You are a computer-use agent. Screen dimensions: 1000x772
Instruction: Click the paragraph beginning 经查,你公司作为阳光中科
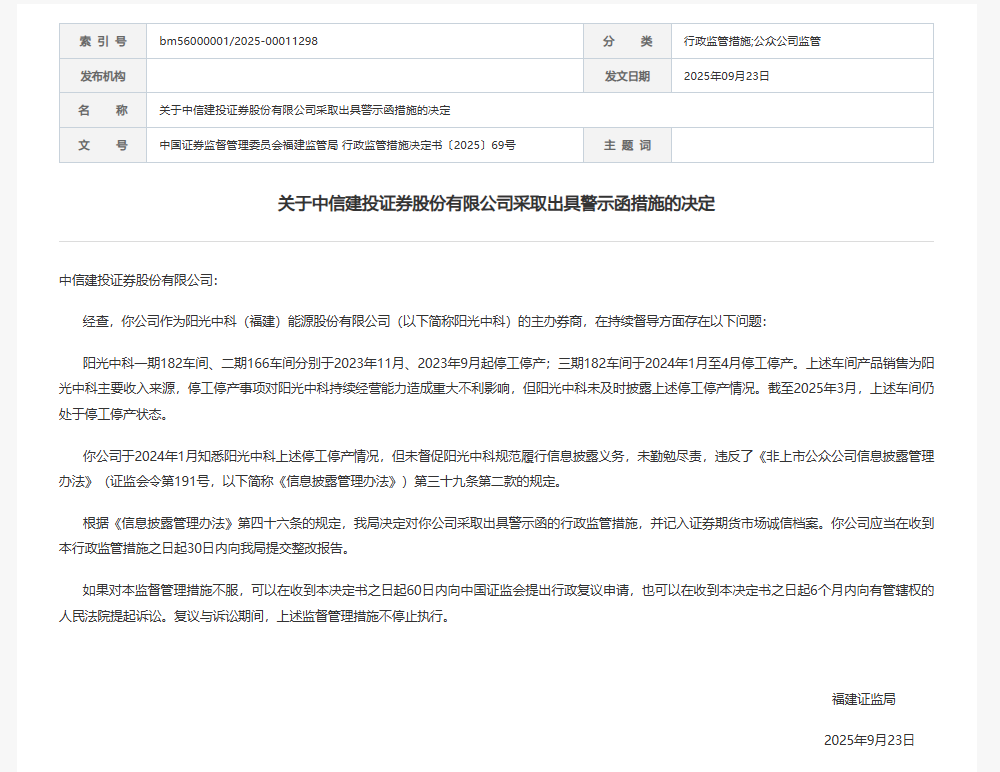click(424, 322)
